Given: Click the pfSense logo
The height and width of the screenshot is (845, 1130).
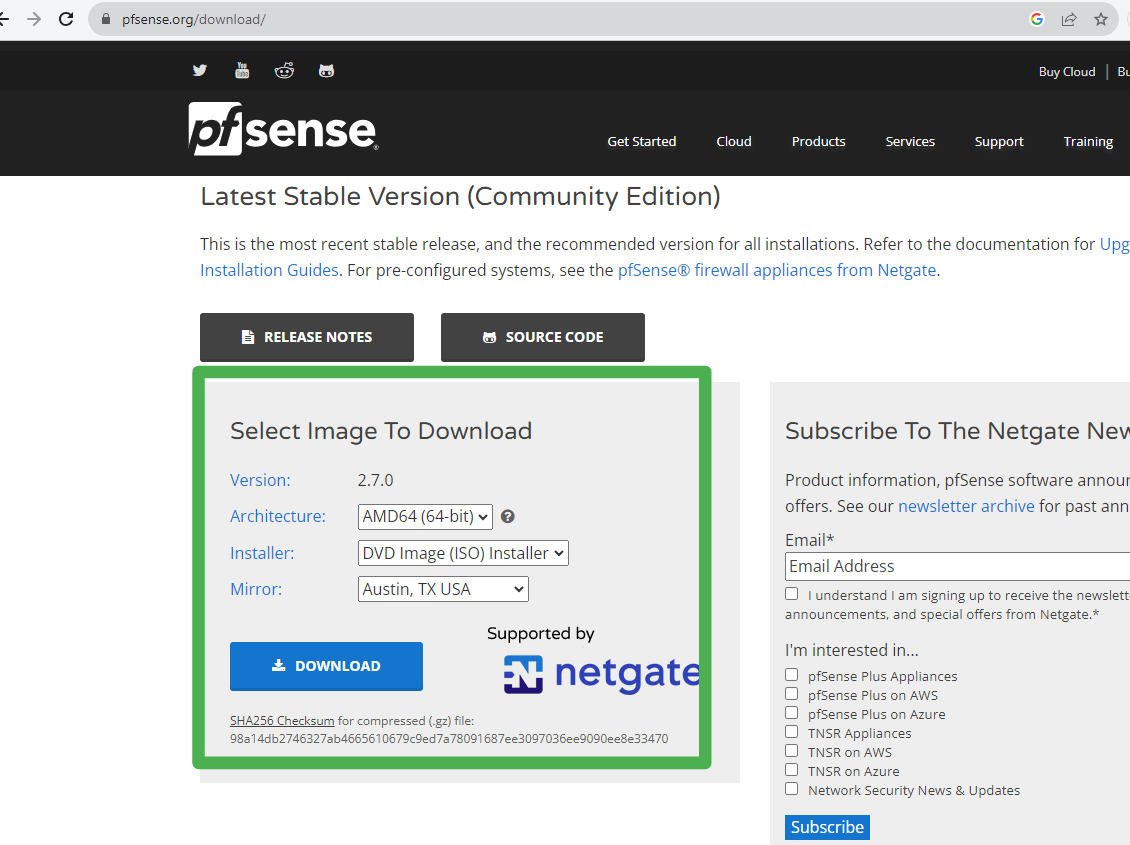Looking at the screenshot, I should point(283,129).
